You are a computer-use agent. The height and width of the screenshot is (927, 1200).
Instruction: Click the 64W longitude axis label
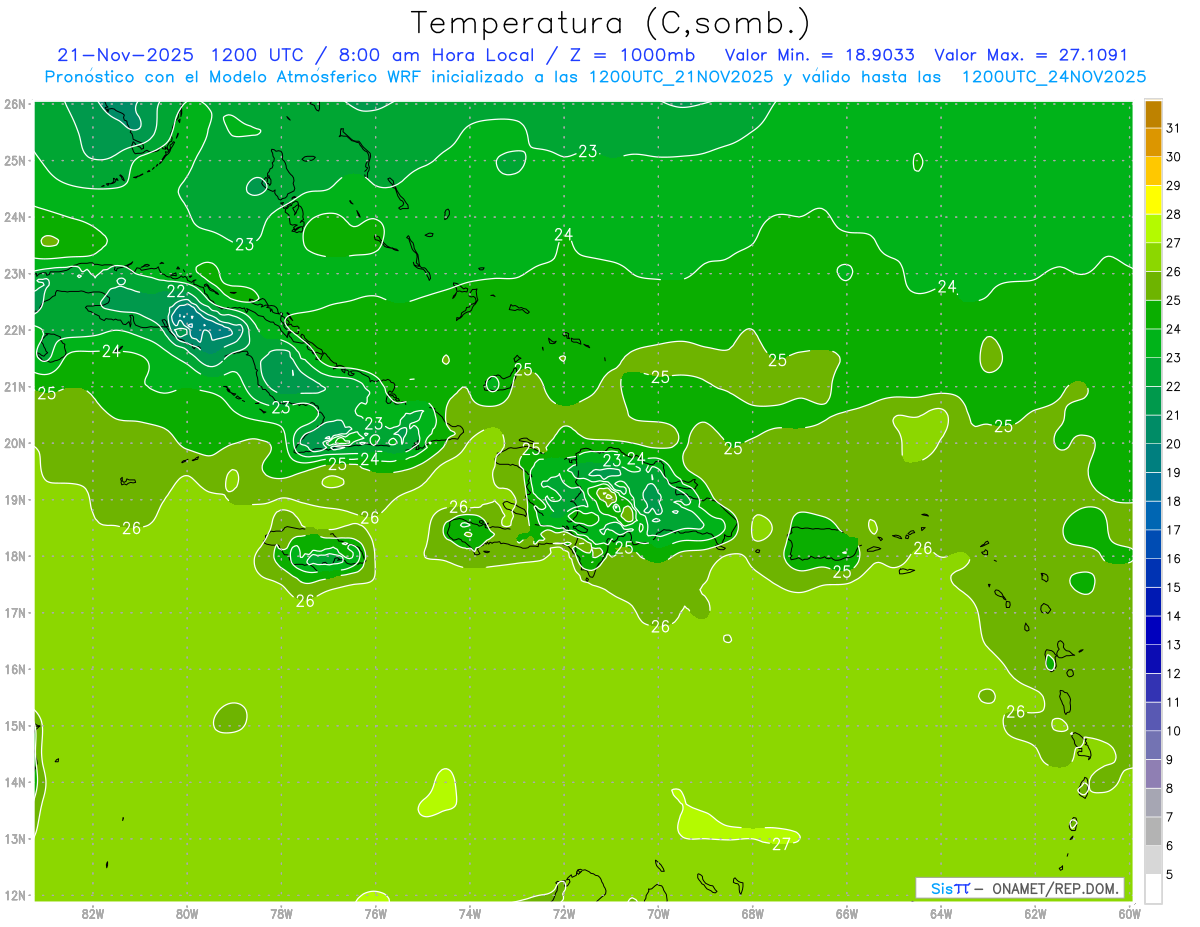[x=941, y=913]
